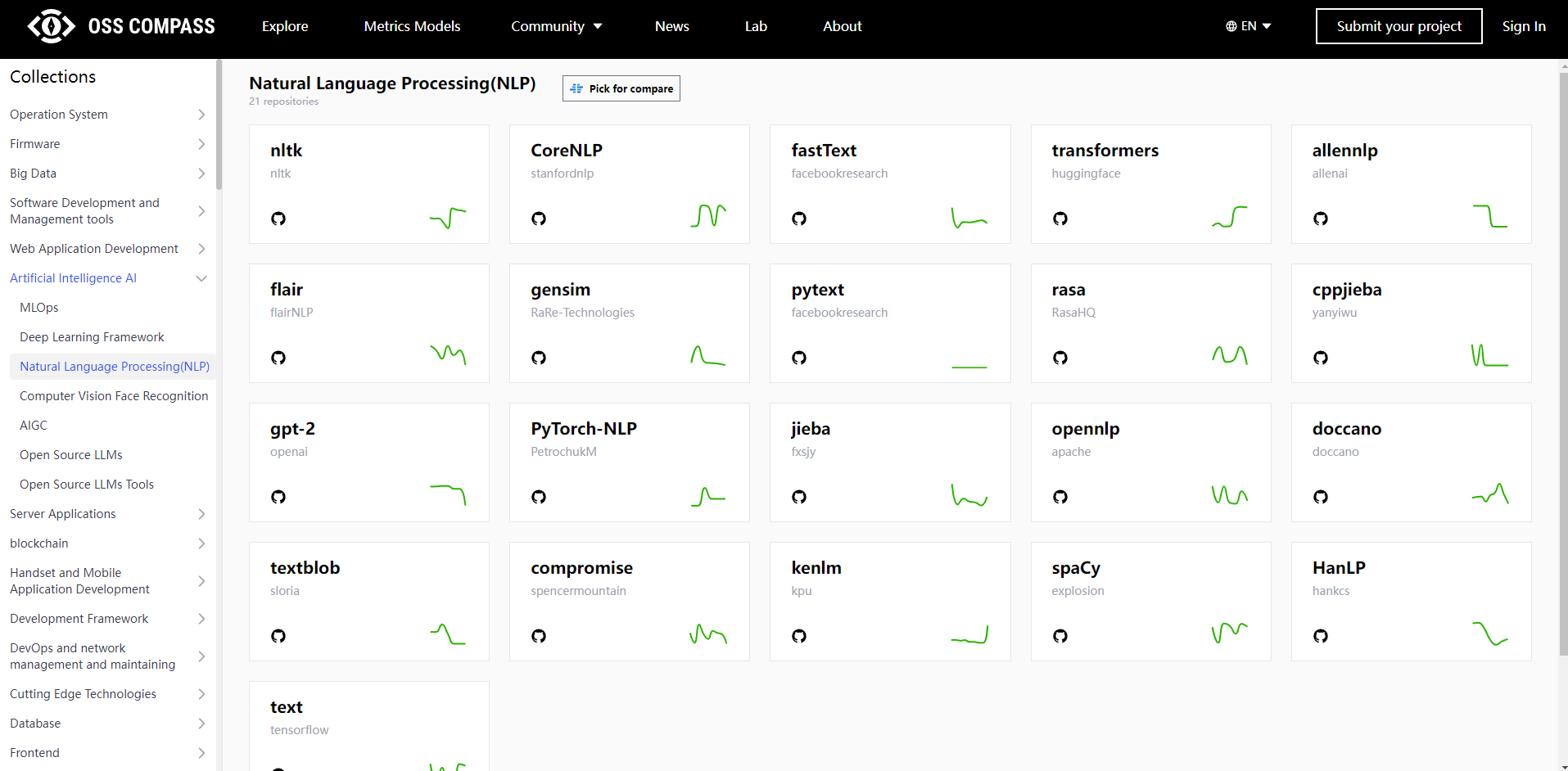The width and height of the screenshot is (1568, 771).
Task: Open the GitHub icon on the HanLP card
Action: pos(1321,636)
